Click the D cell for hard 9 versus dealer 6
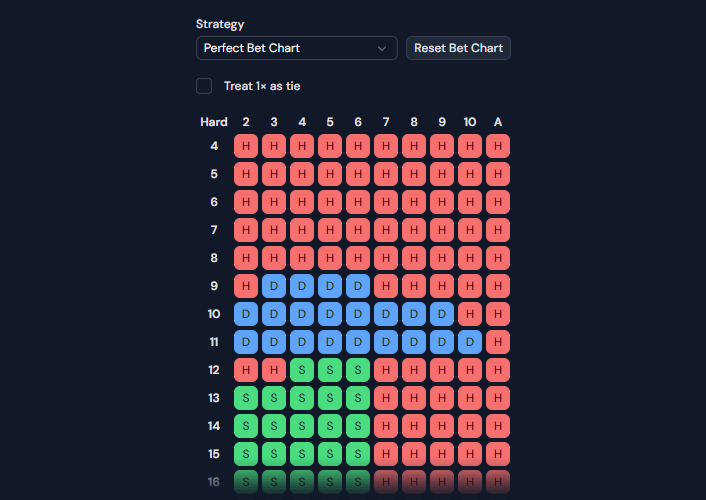Viewport: 706px width, 500px height. click(x=358, y=286)
